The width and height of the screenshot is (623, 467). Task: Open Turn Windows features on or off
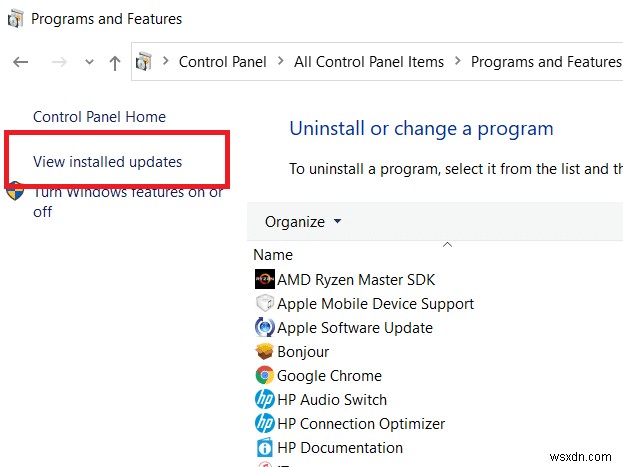tap(127, 201)
